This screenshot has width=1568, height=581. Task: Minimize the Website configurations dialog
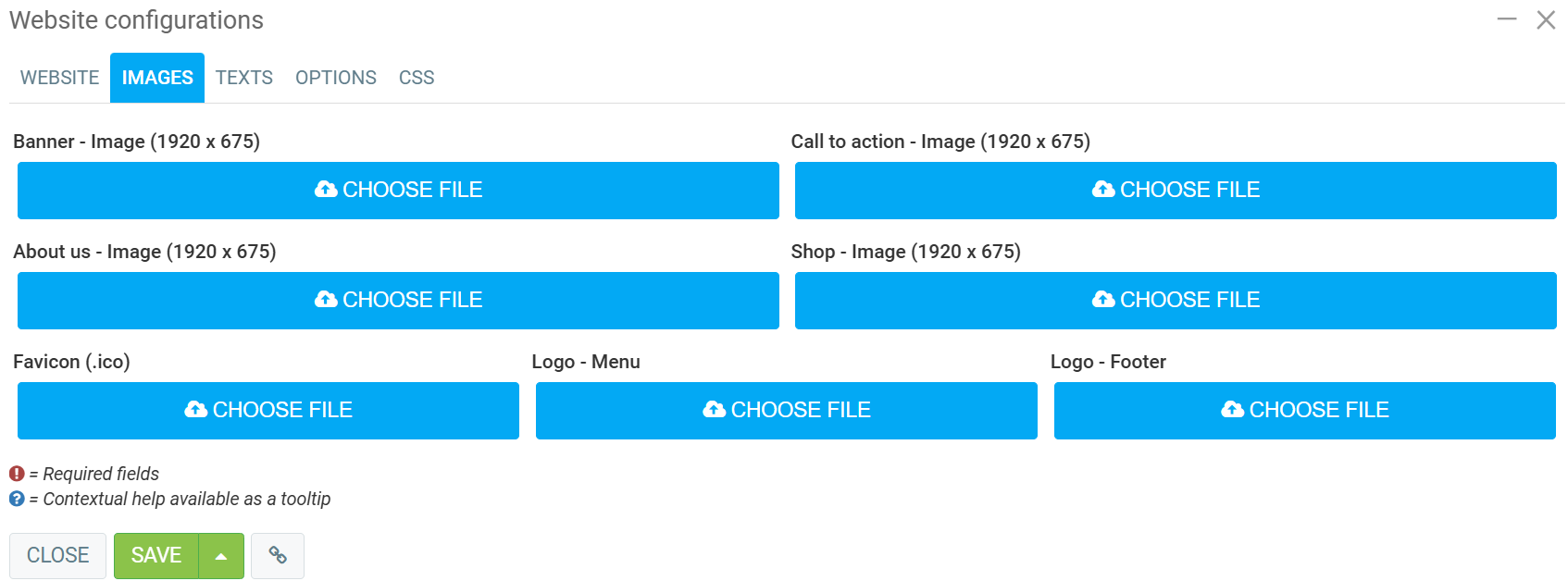coord(1507,19)
